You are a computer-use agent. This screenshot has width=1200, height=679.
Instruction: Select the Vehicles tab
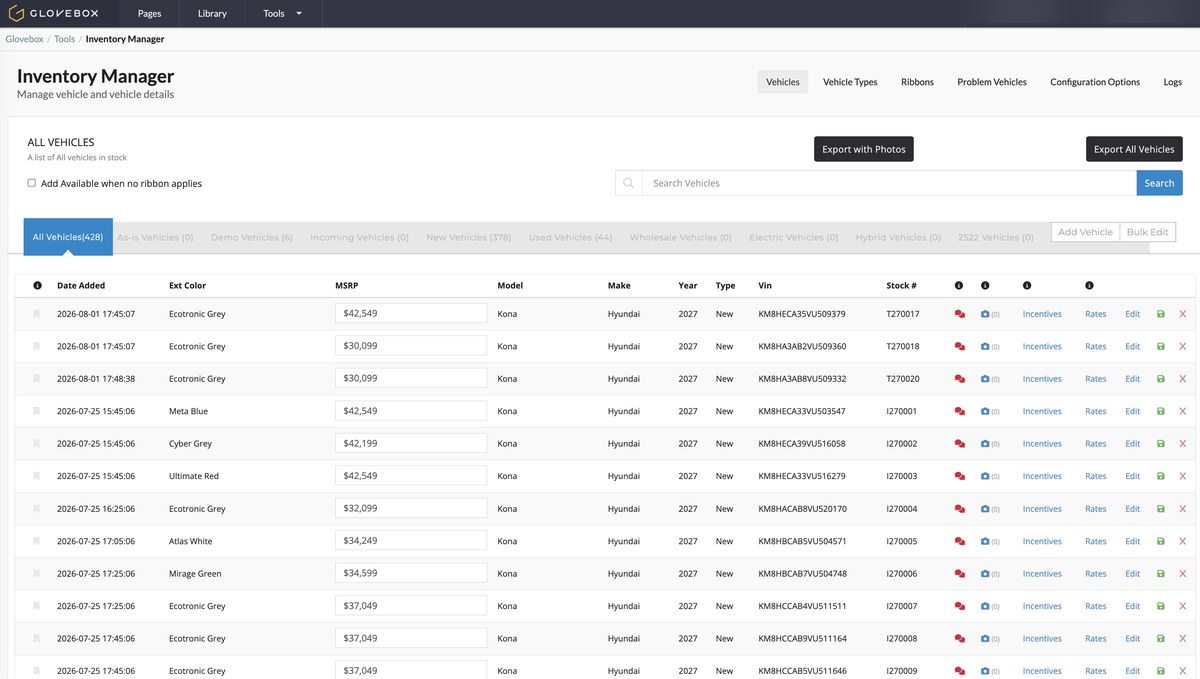tap(783, 82)
